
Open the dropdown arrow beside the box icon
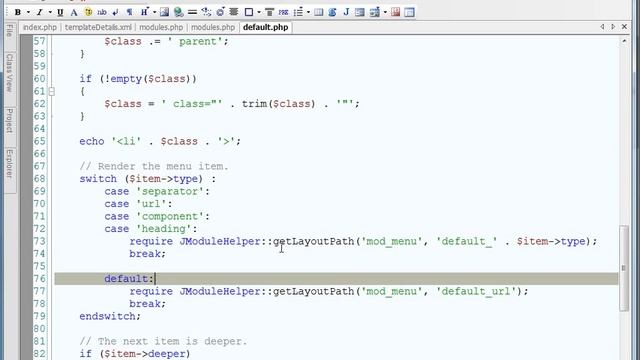pyautogui.click(x=259, y=12)
